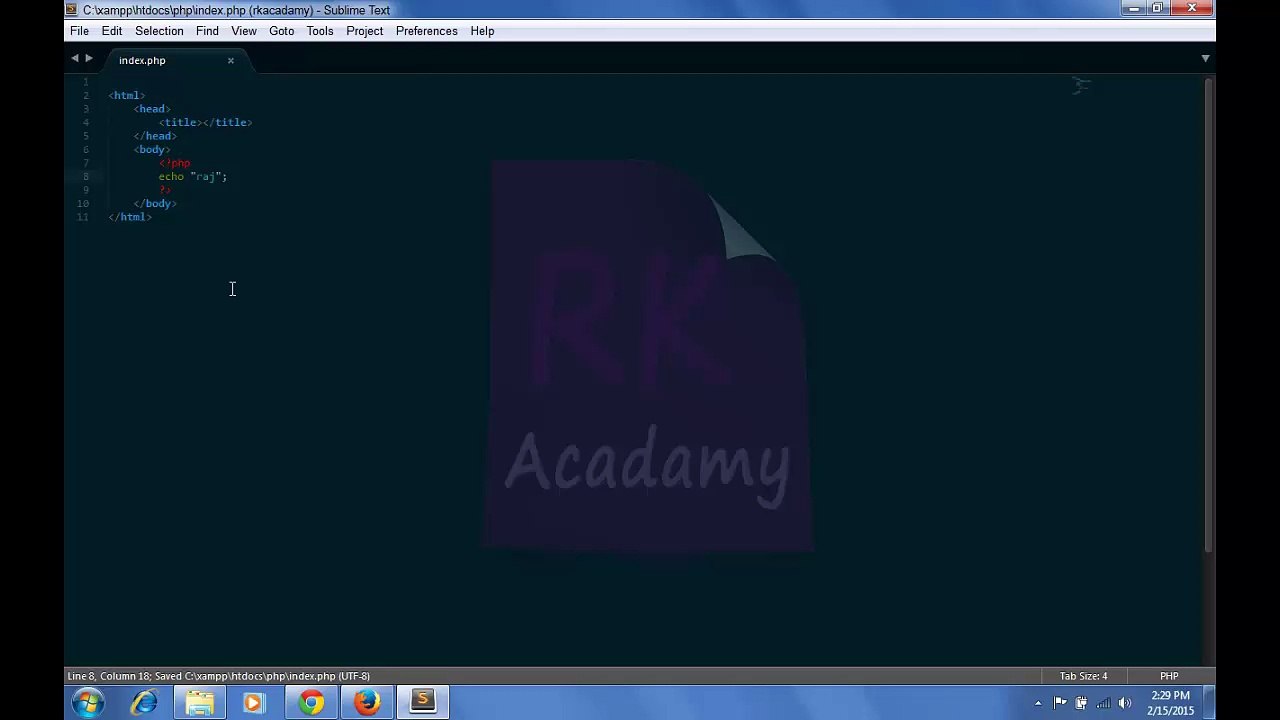
Task: Click the minimap code preview
Action: (1081, 86)
